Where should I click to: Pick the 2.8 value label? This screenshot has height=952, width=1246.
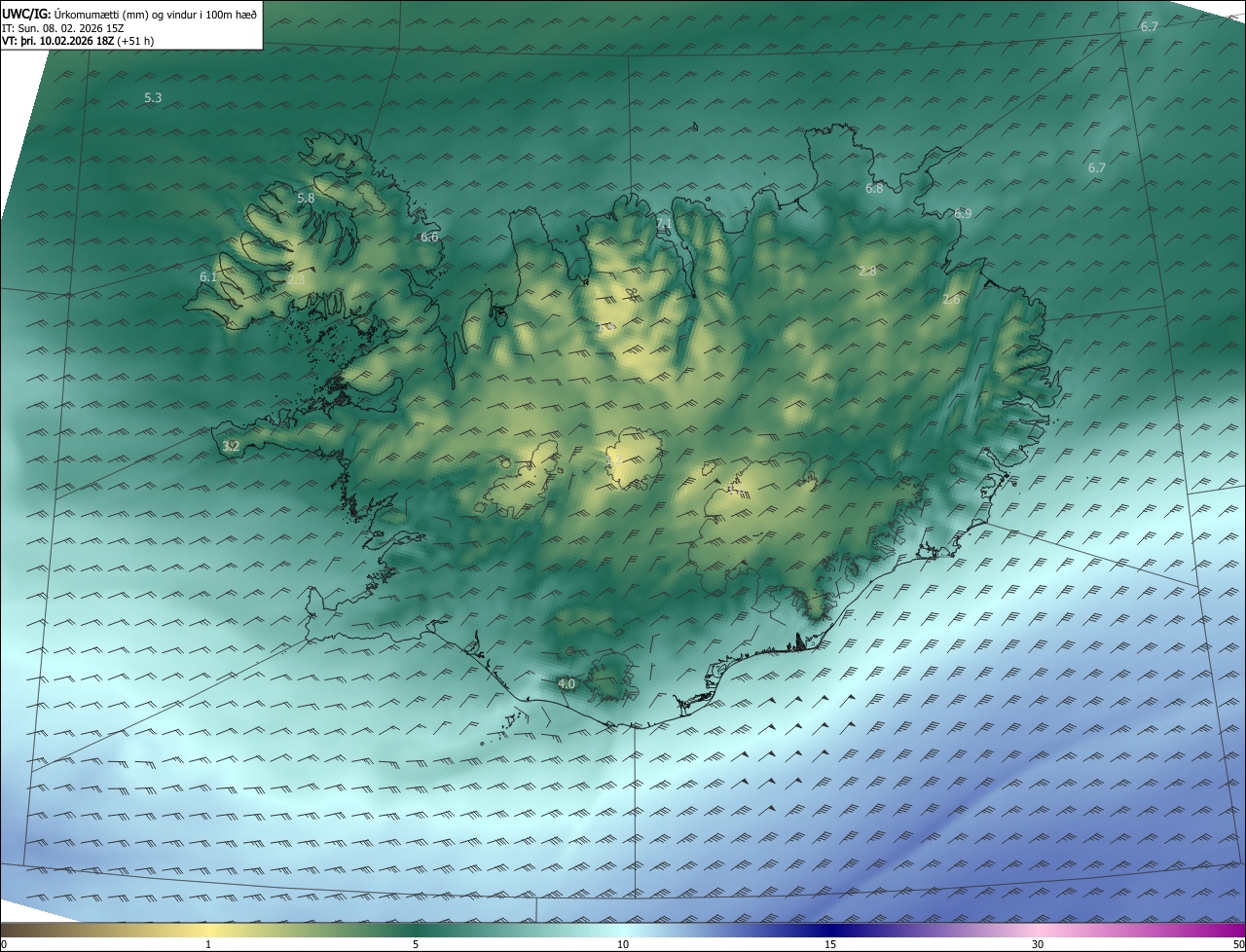click(x=867, y=272)
